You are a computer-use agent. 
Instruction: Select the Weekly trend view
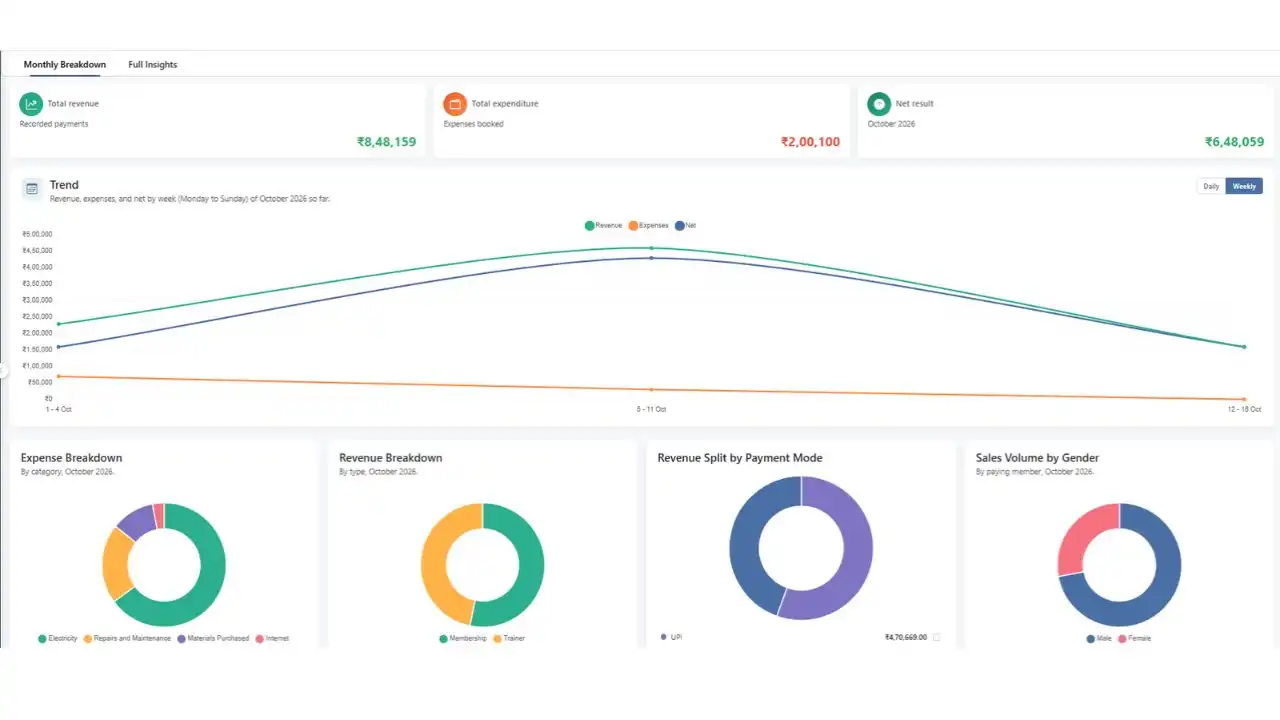1244,186
